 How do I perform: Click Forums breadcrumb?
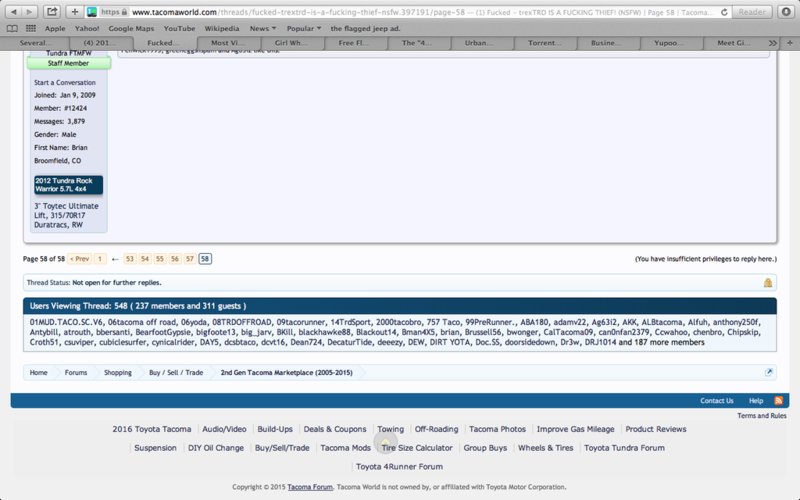(x=76, y=372)
